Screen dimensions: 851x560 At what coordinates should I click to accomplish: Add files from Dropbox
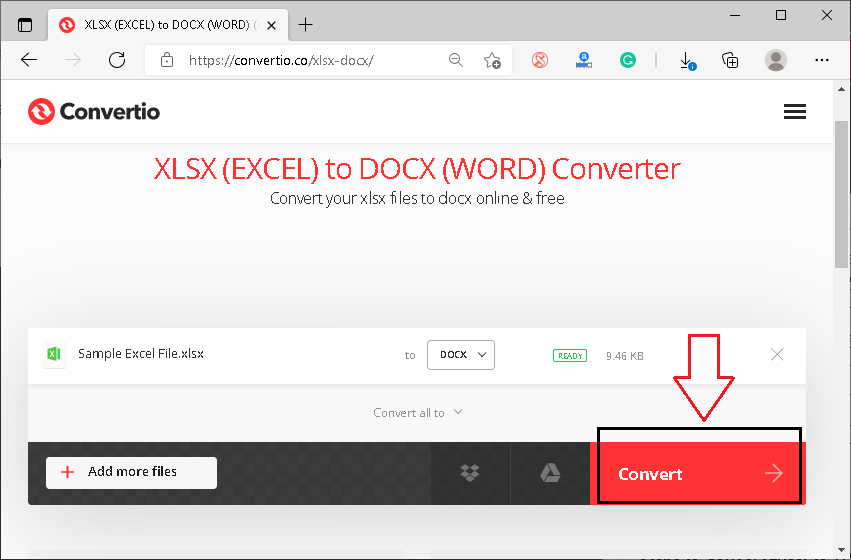(470, 473)
